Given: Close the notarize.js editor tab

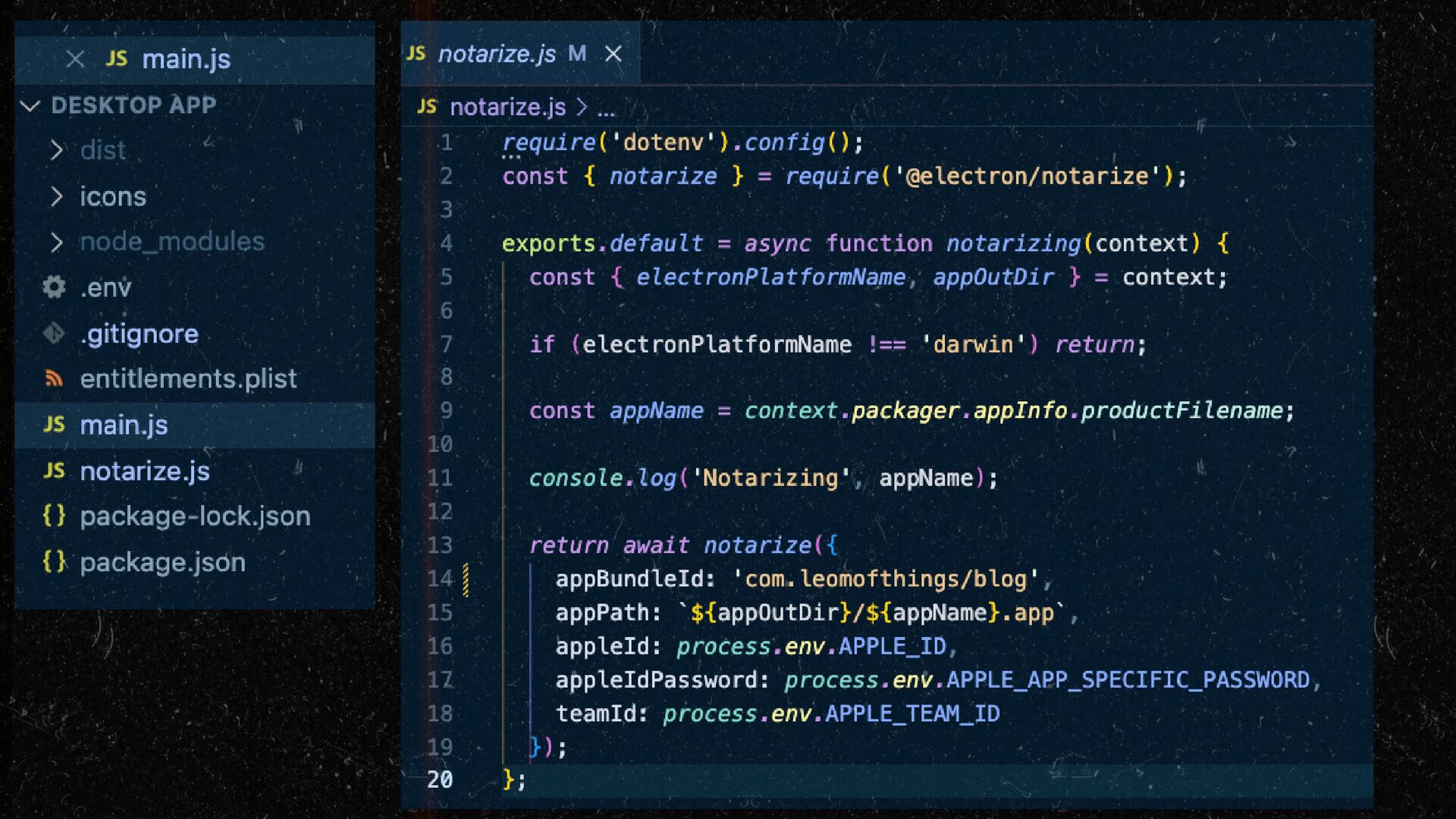Looking at the screenshot, I should 613,54.
